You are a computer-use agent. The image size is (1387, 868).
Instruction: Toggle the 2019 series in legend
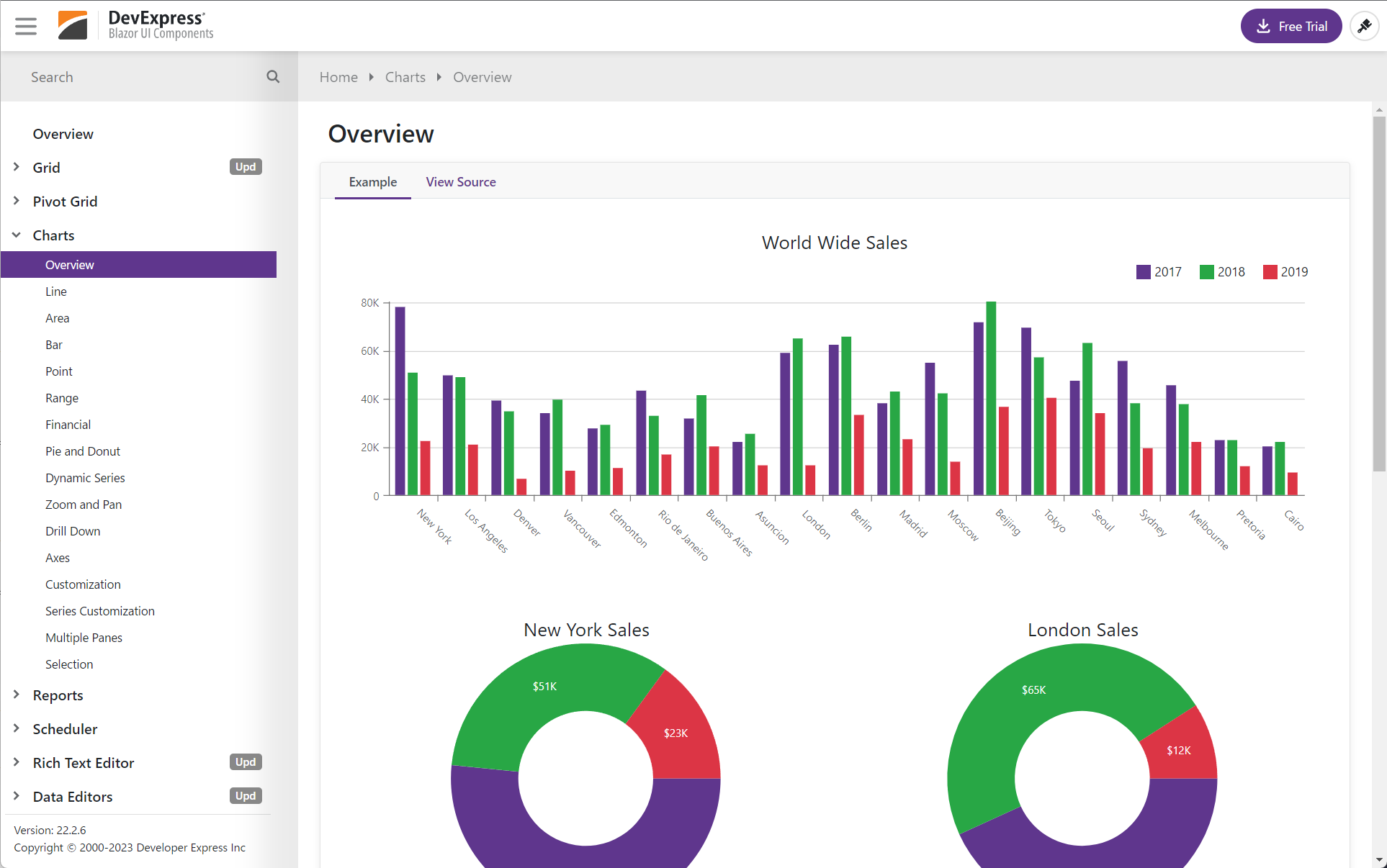point(1285,272)
